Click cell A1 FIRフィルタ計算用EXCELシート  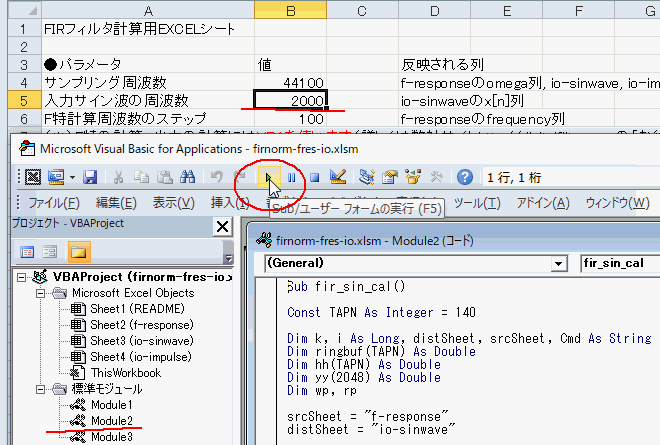coord(148,29)
